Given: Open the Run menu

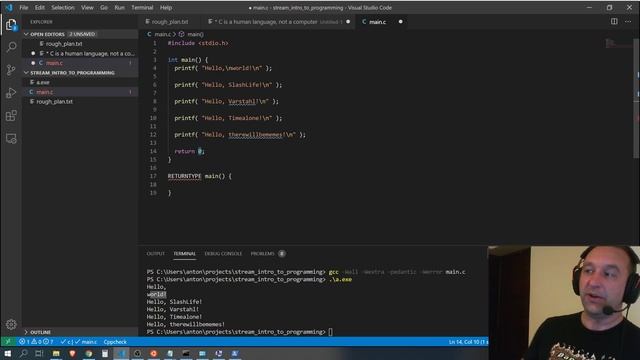Looking at the screenshot, I should click(119, 7).
